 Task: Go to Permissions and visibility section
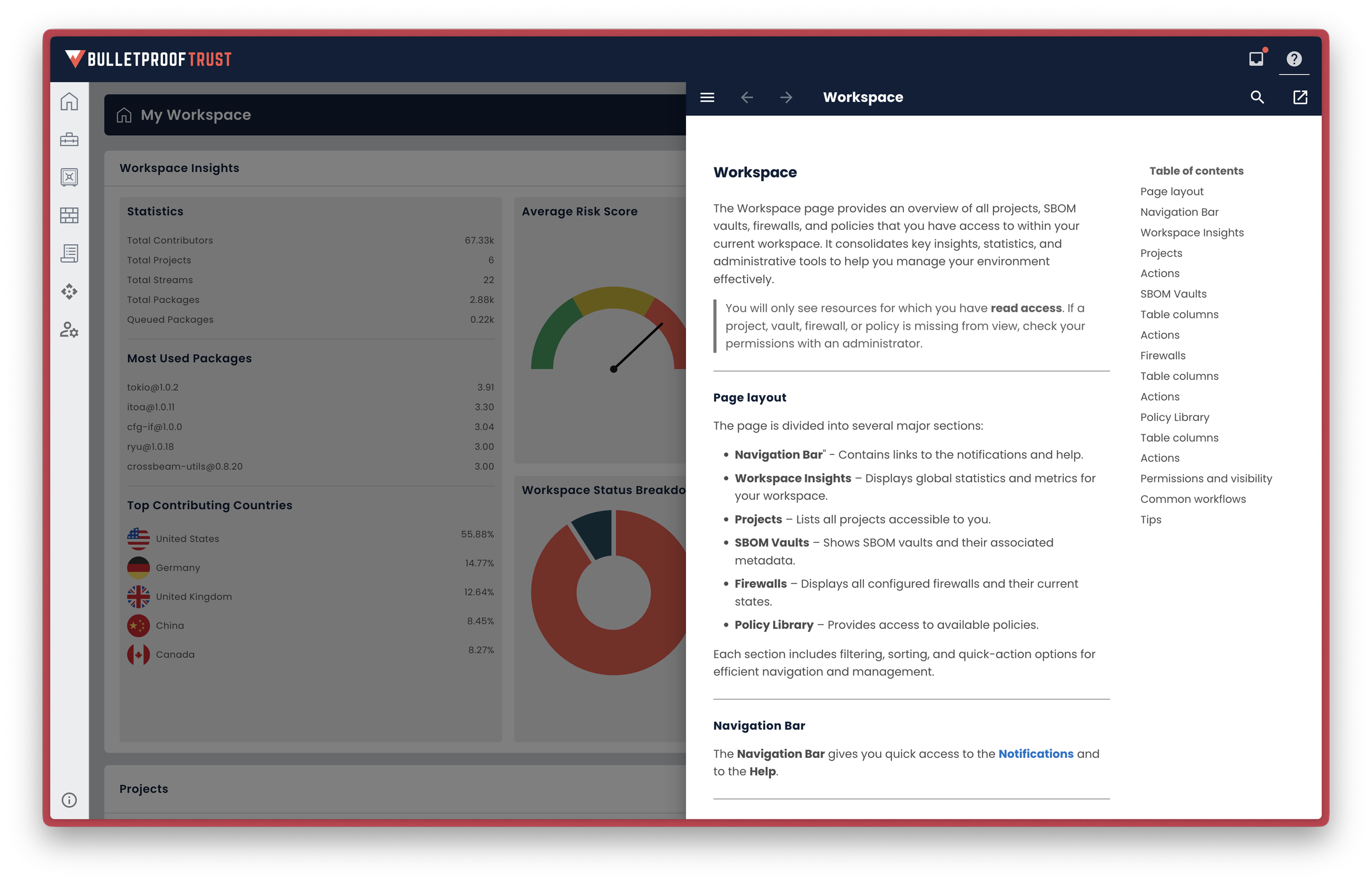(1206, 478)
